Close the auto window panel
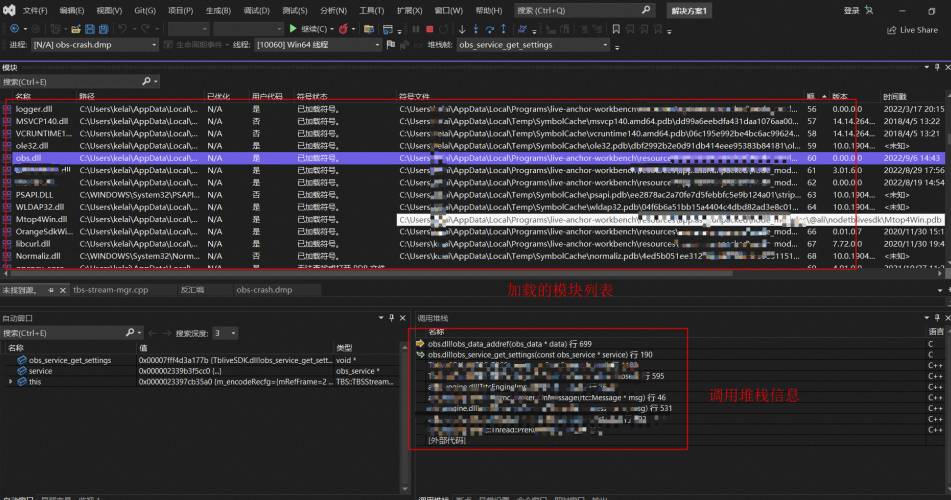951x500 pixels. coord(403,318)
